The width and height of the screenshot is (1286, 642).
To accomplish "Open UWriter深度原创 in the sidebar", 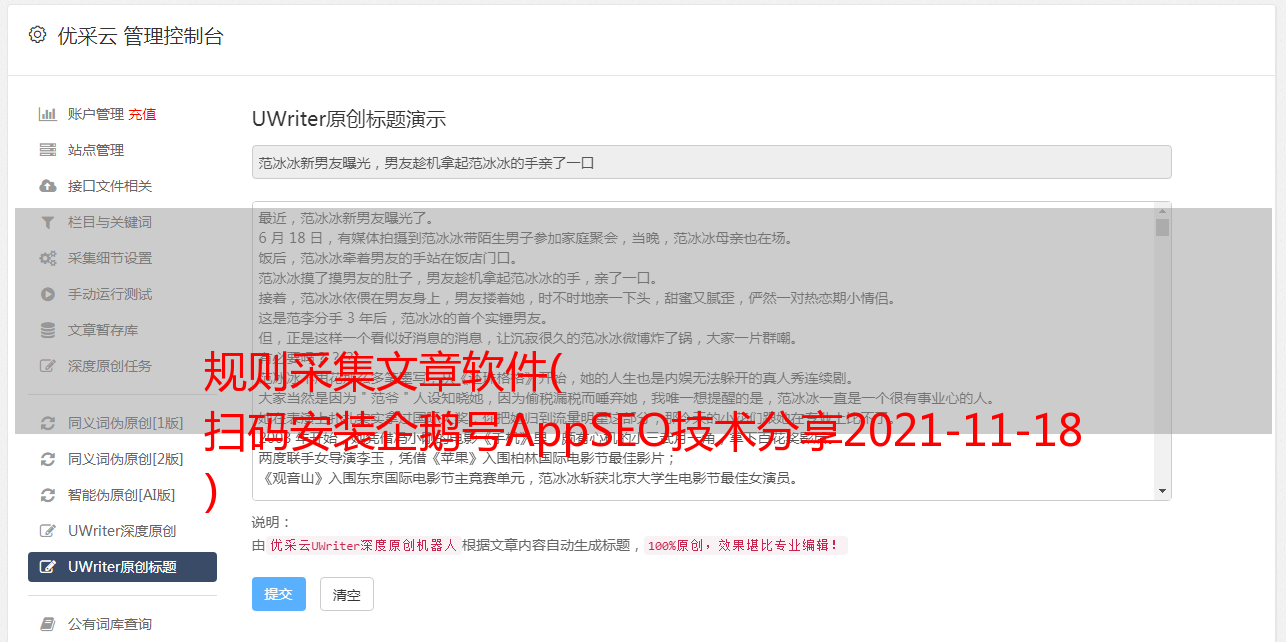I will (x=122, y=531).
